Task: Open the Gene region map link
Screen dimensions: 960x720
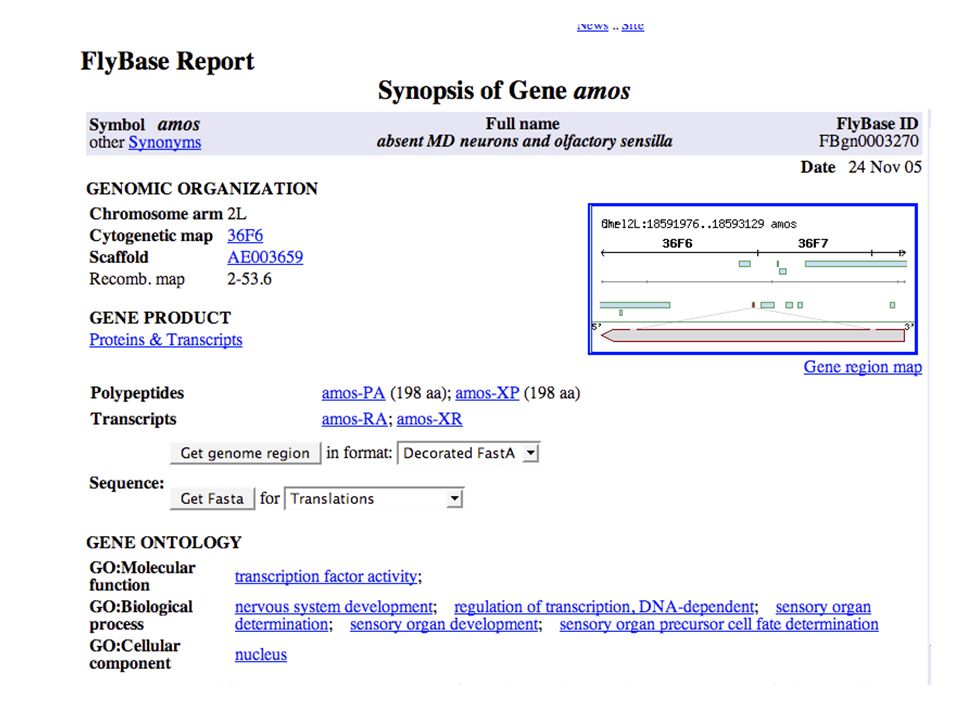Action: point(863,367)
